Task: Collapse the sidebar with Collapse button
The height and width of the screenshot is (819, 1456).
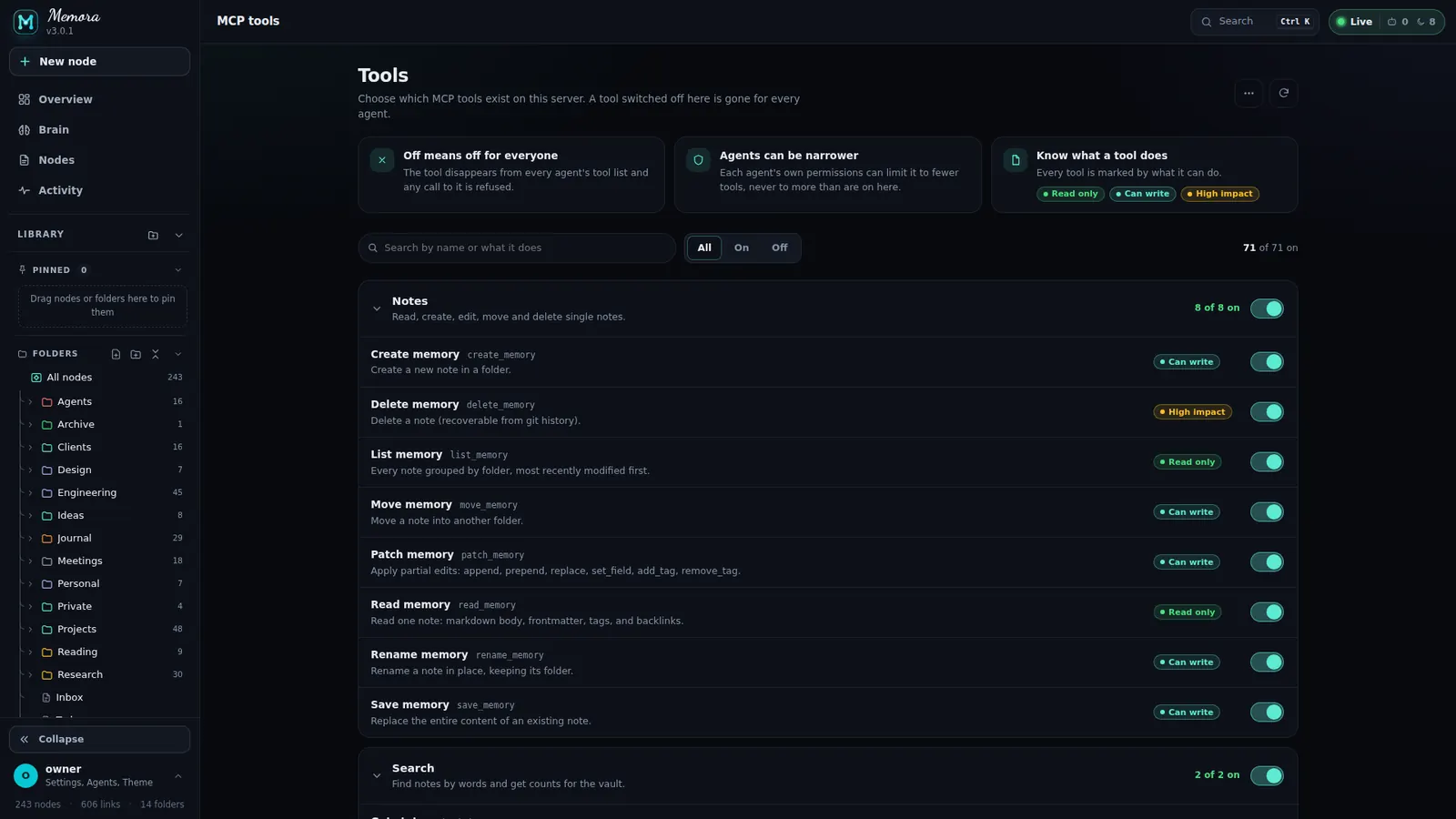Action: click(99, 739)
